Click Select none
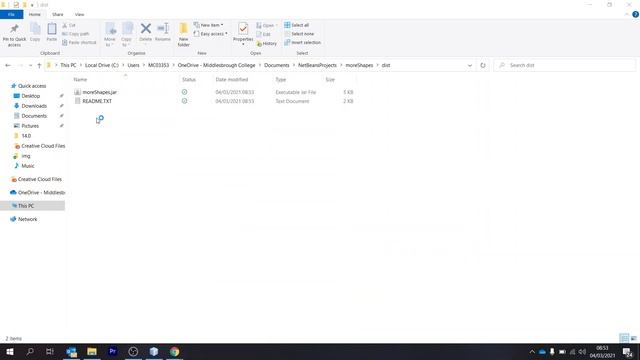Viewport: 640px width, 360px height. (x=299, y=34)
